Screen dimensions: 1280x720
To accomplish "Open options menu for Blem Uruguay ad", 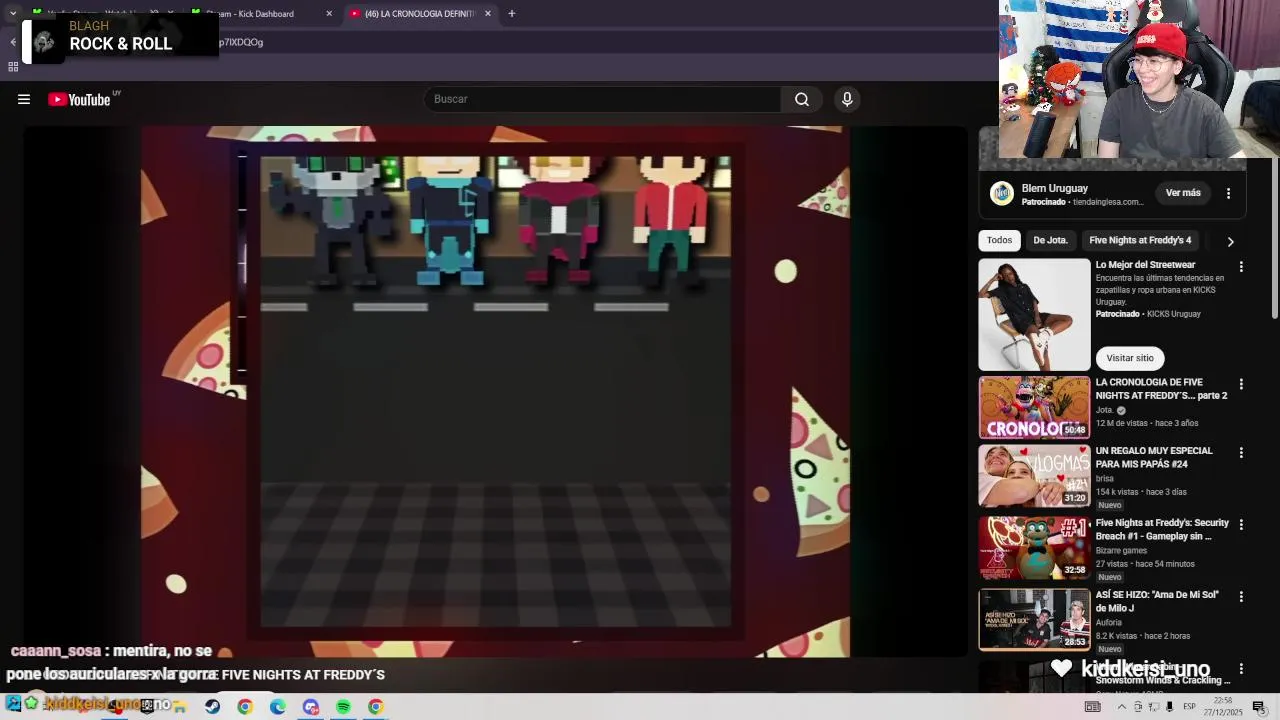I will (x=1228, y=193).
